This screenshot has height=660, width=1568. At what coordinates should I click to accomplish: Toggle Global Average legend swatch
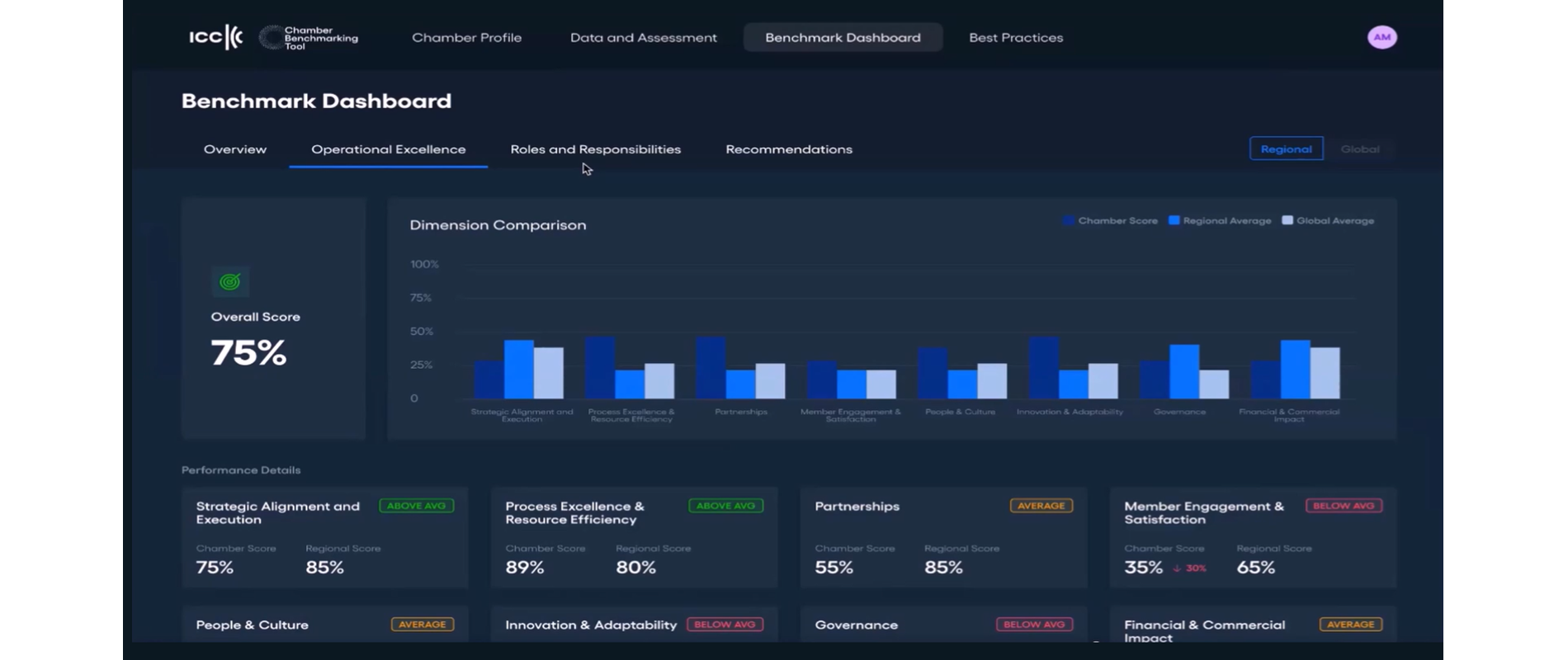pyautogui.click(x=1287, y=220)
